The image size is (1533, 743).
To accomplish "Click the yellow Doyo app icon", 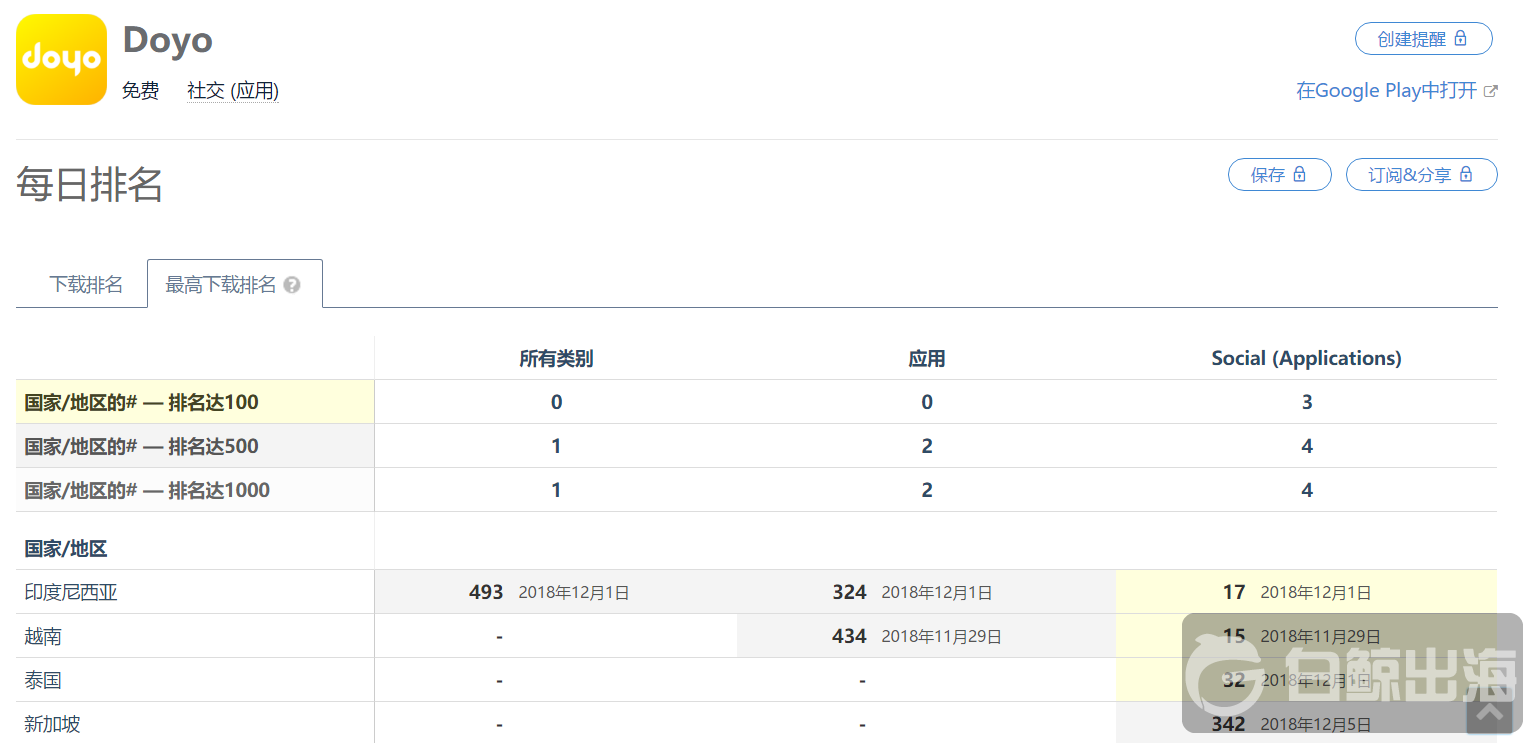I will click(61, 59).
